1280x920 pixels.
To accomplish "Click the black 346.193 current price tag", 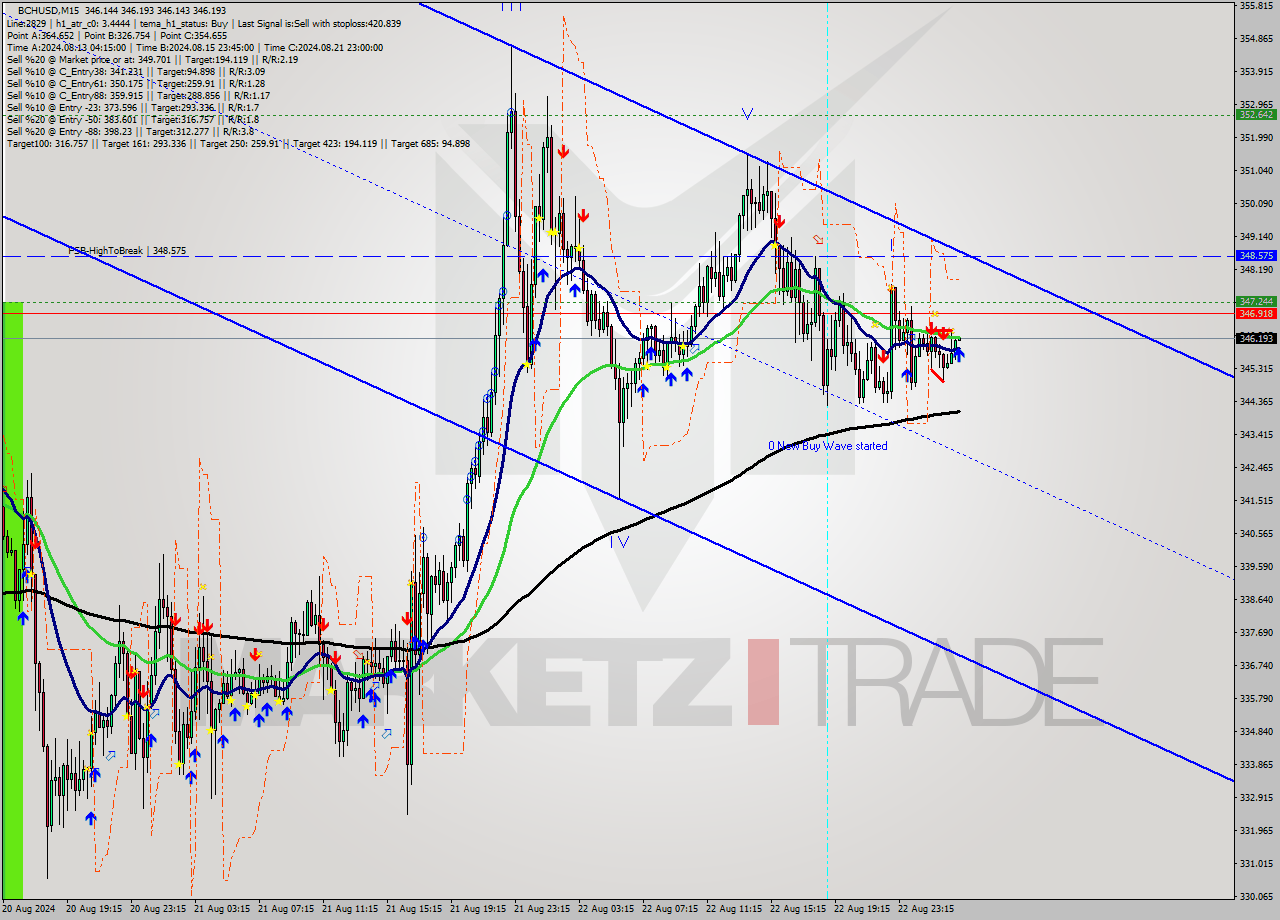I will (1256, 338).
